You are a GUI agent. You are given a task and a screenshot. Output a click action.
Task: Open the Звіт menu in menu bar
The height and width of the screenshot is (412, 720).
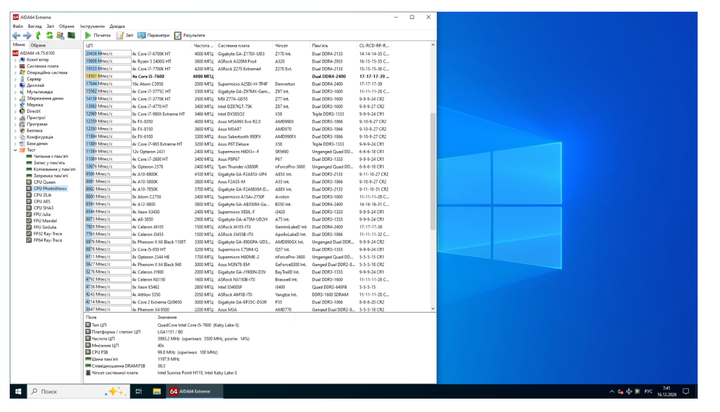(51, 26)
